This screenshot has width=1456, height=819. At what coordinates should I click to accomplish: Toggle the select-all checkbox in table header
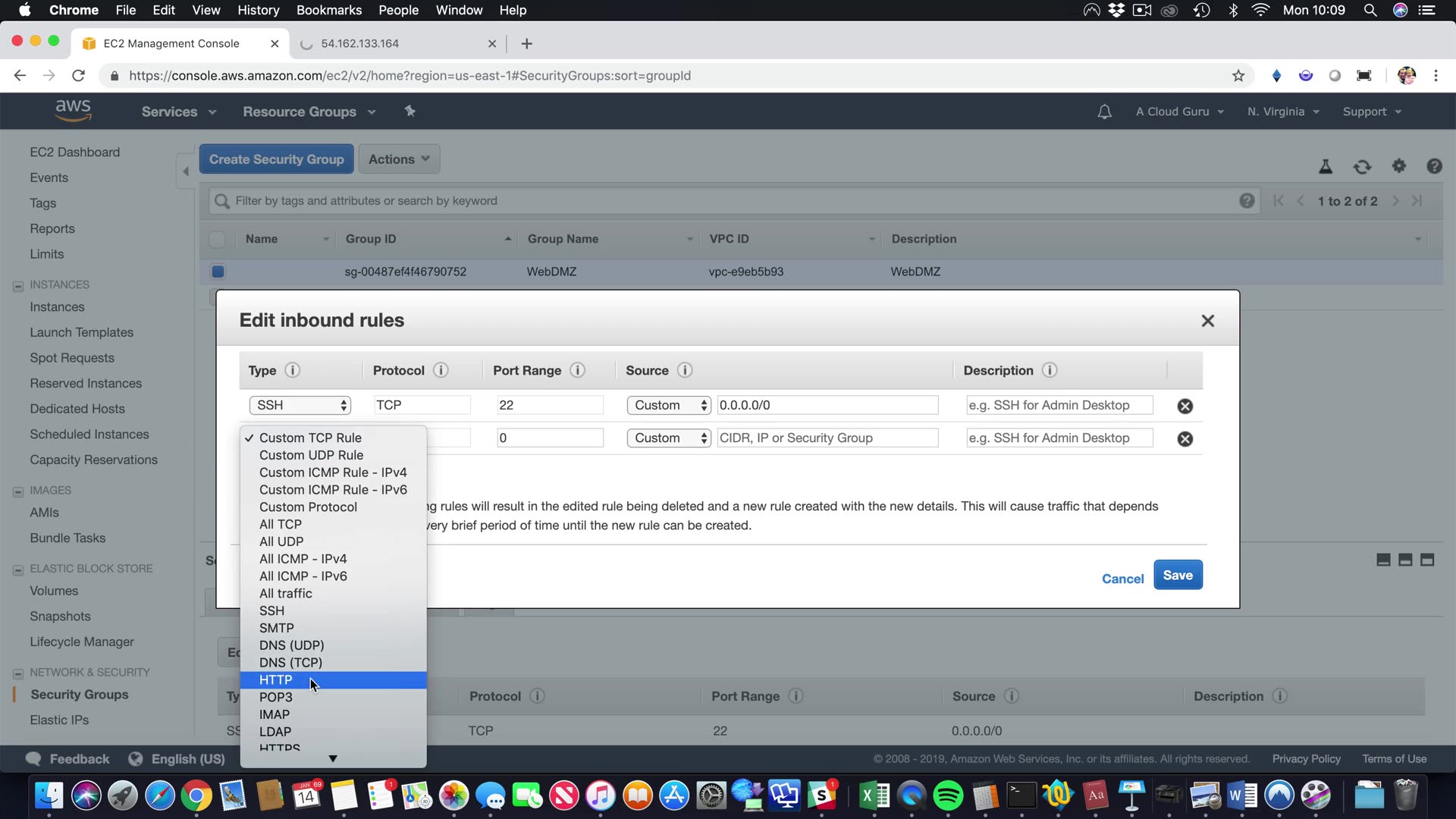click(218, 239)
